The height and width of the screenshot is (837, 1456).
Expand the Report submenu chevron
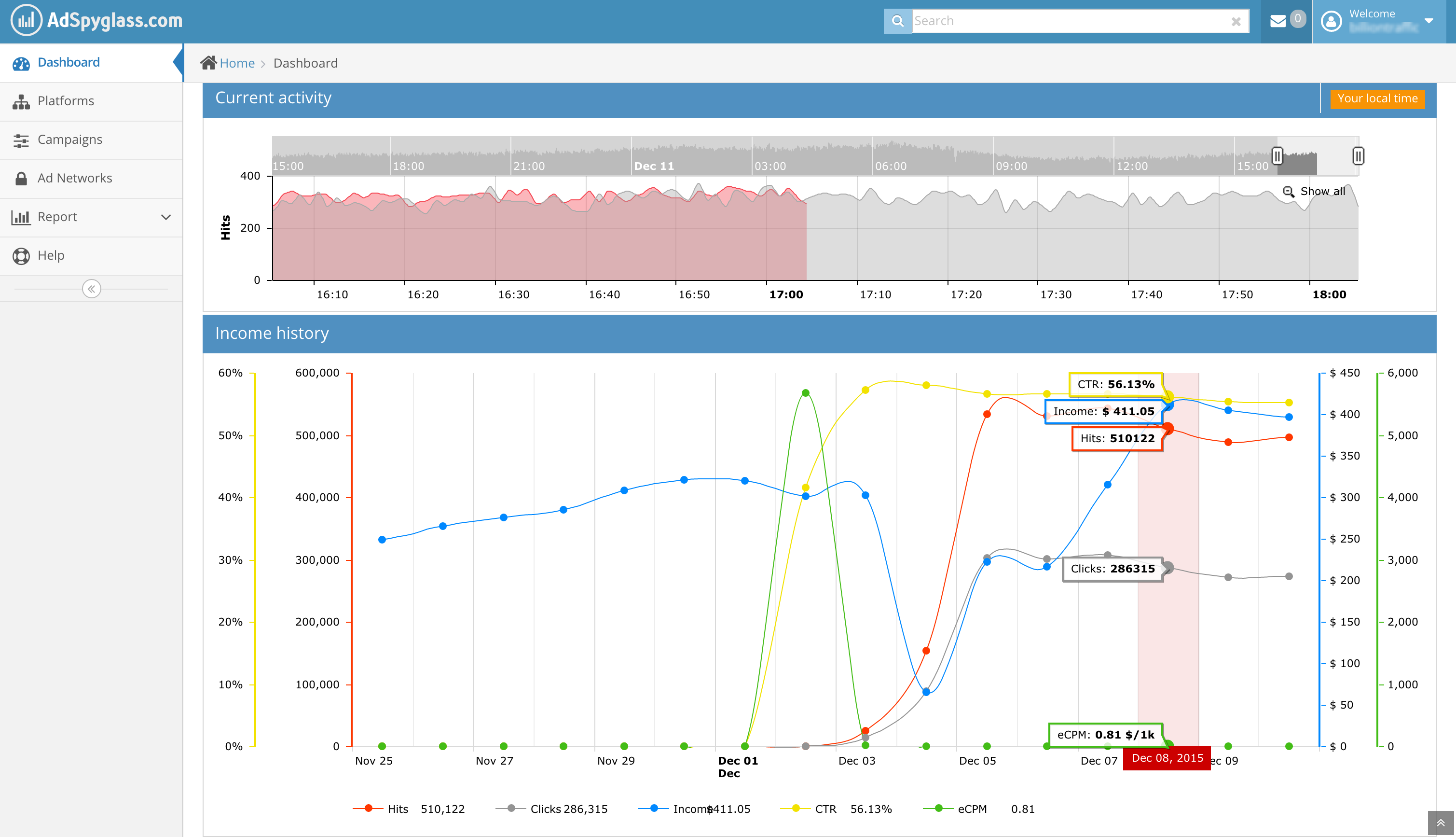[x=166, y=217]
